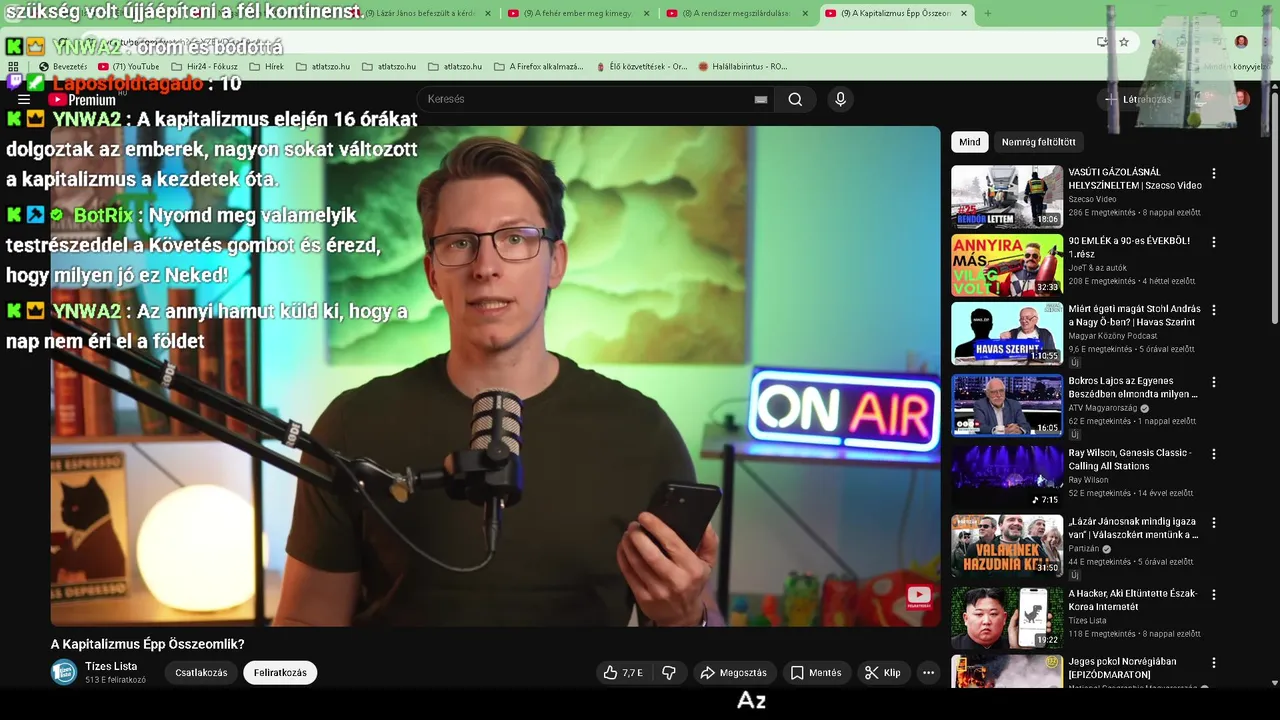Click the video player frame

(495, 376)
